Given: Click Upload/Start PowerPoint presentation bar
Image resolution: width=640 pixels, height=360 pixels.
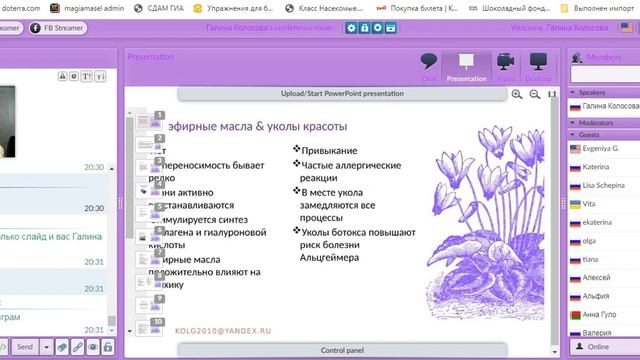Looking at the screenshot, I should [x=342, y=93].
